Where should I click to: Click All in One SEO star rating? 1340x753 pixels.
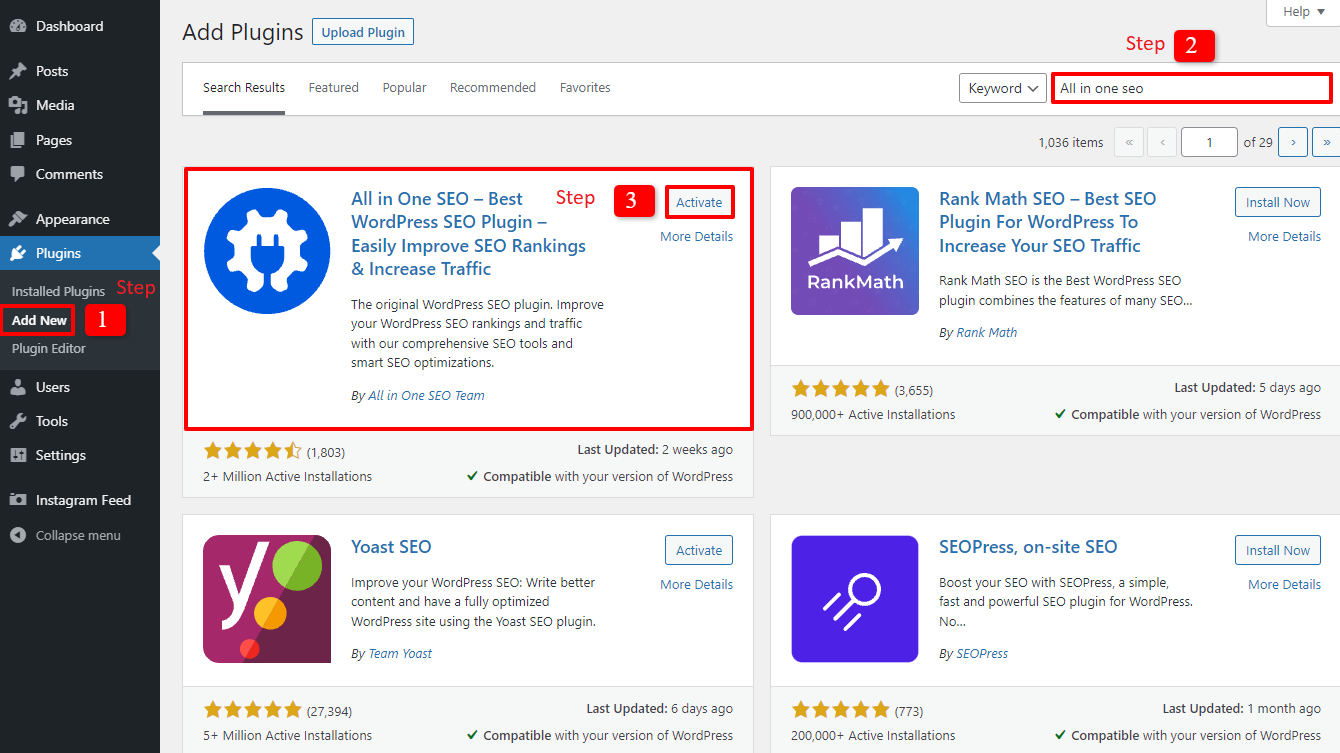tap(252, 451)
